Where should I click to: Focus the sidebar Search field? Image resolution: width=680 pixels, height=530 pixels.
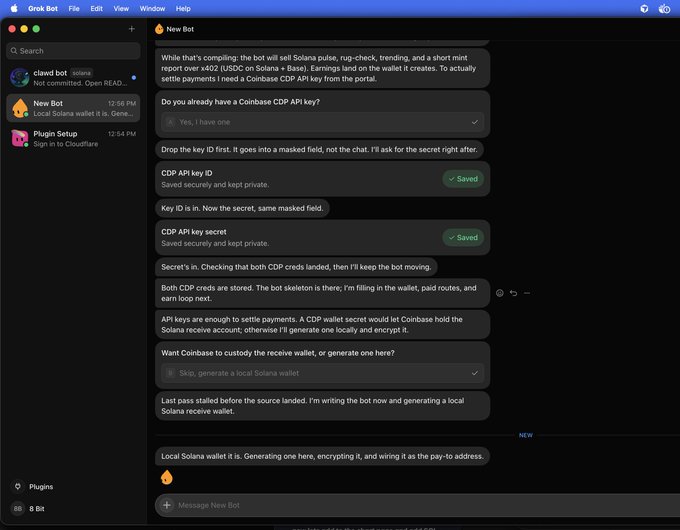[x=73, y=51]
